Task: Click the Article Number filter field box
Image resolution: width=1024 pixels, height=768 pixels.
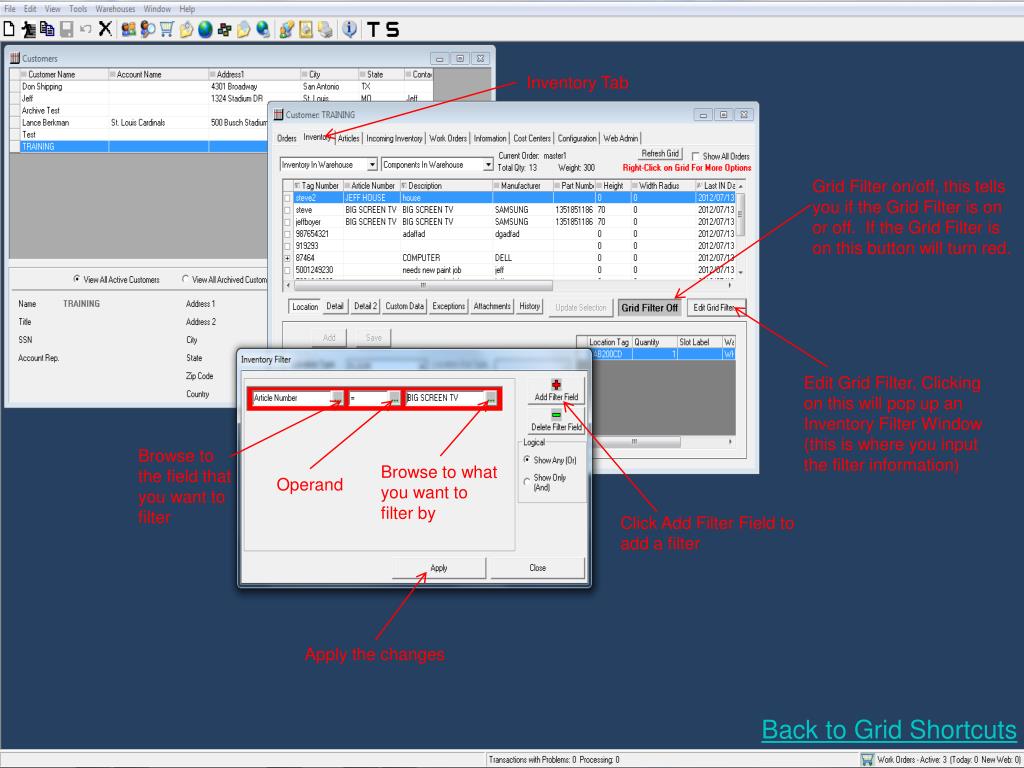Action: [292, 398]
